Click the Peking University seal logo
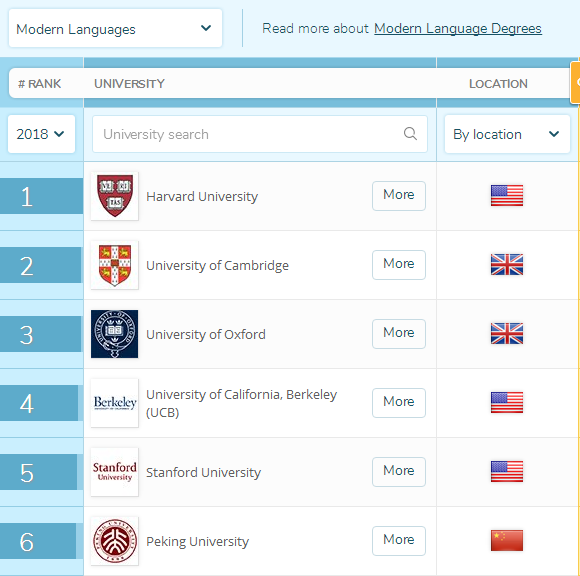 [x=115, y=541]
